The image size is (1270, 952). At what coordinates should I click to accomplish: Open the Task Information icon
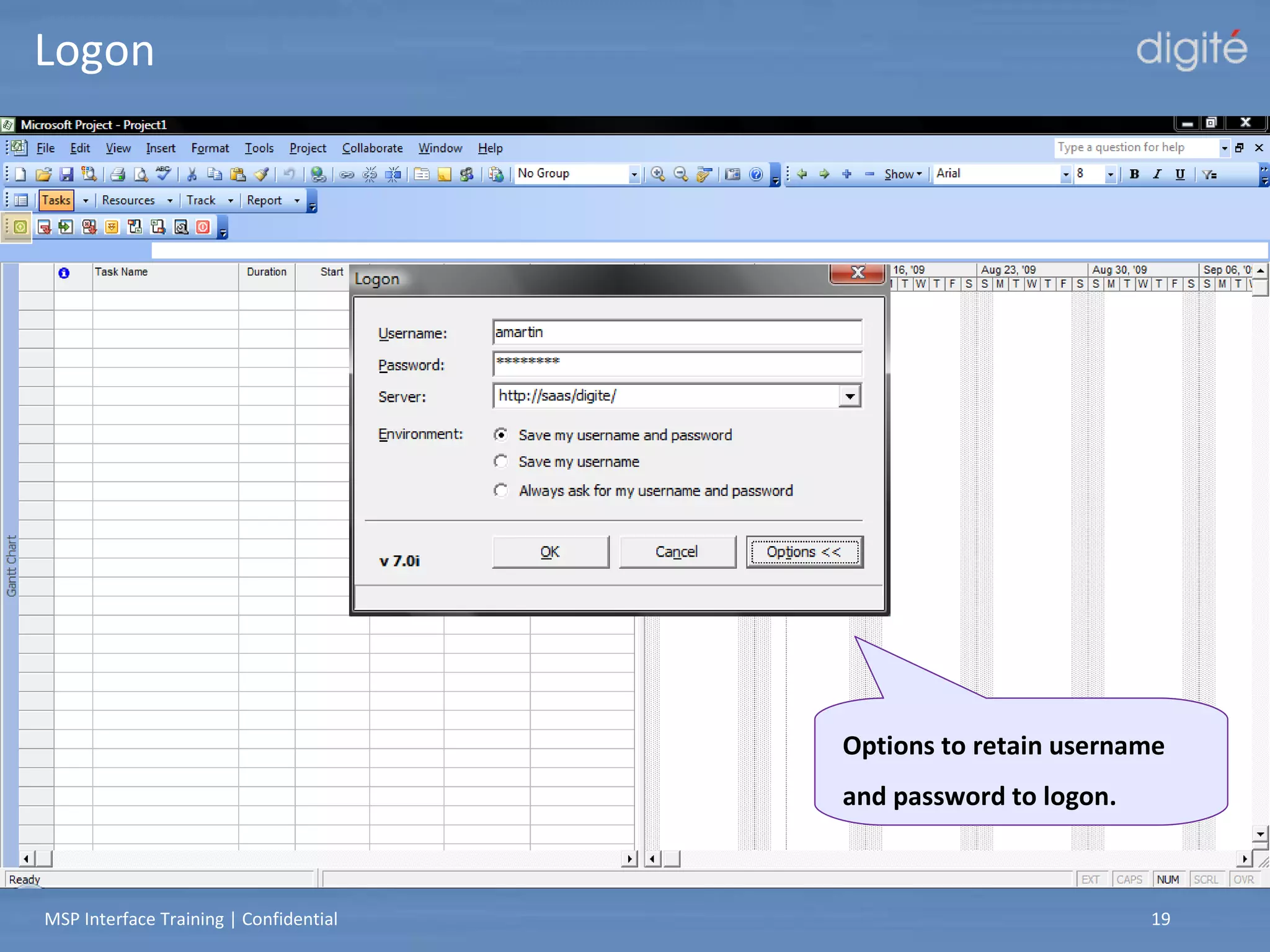(422, 174)
